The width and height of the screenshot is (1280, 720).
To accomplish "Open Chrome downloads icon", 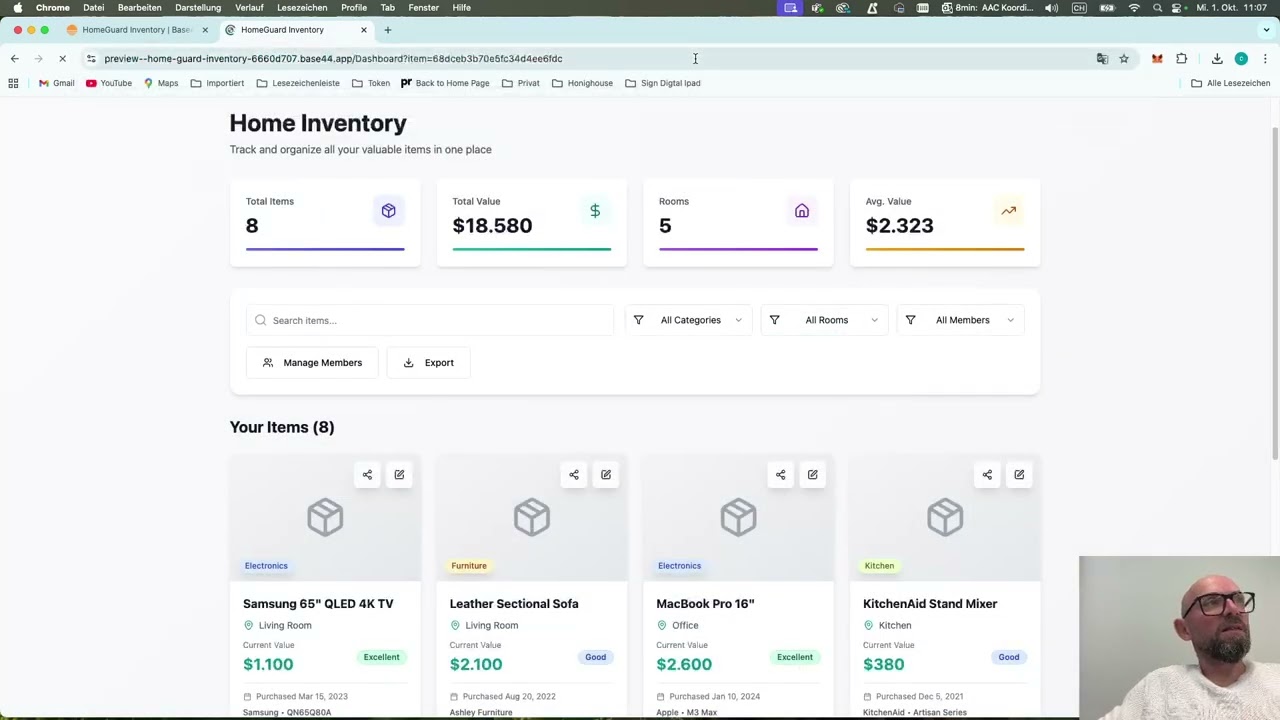I will click(x=1217, y=59).
